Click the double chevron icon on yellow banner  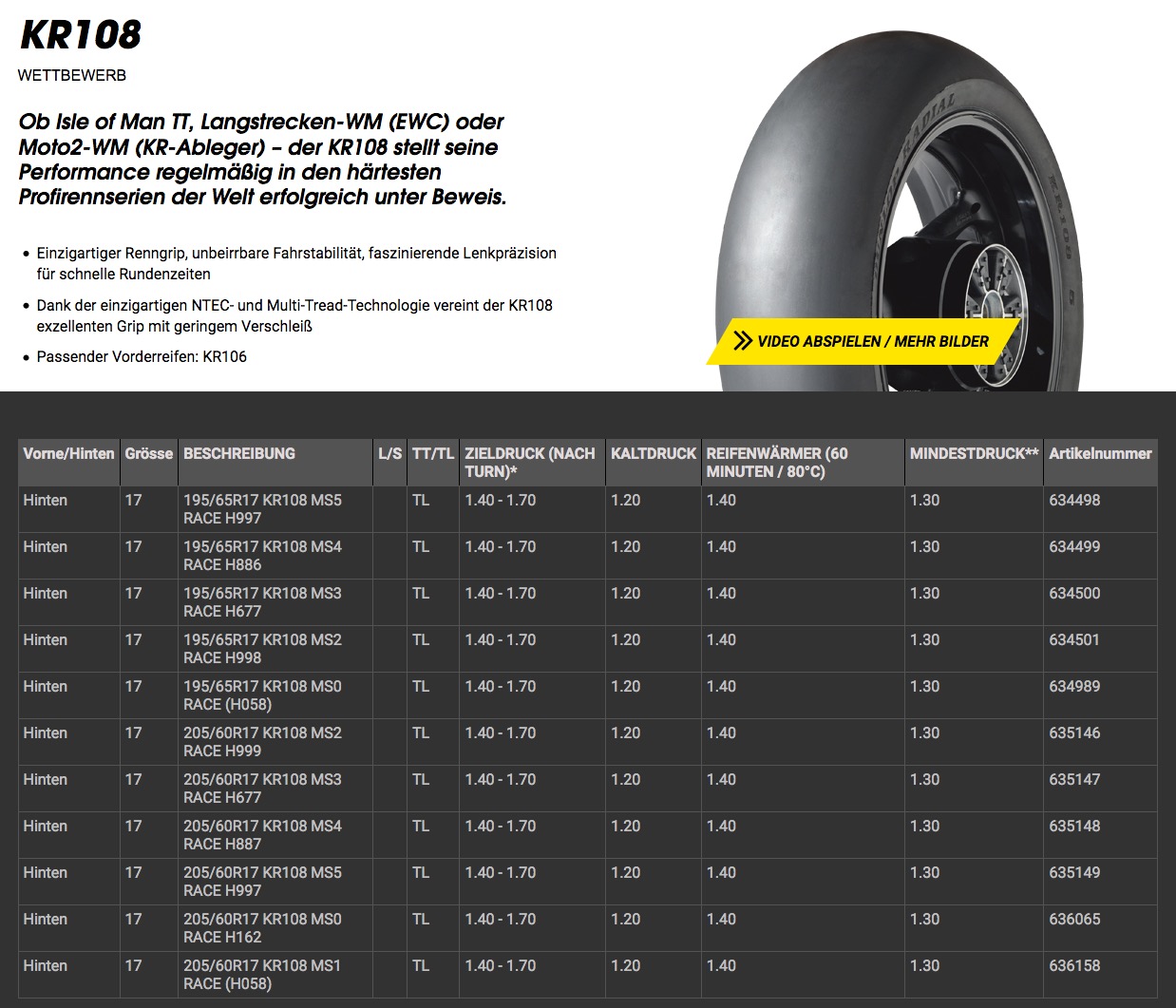click(x=743, y=341)
